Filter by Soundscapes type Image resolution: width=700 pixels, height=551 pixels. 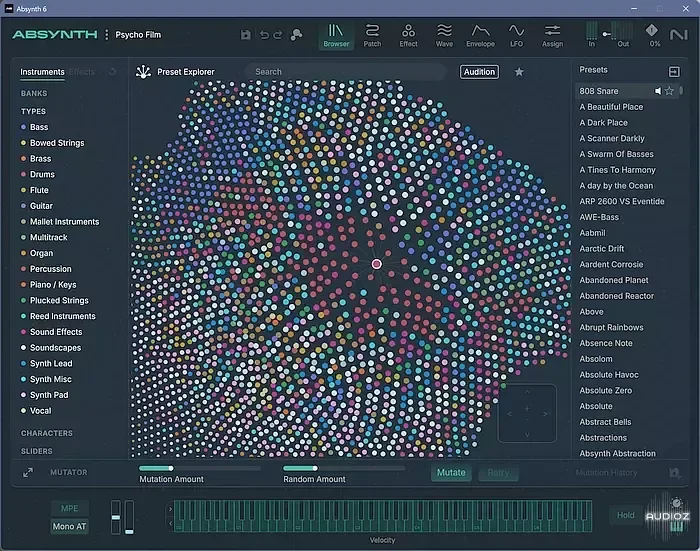(51, 348)
